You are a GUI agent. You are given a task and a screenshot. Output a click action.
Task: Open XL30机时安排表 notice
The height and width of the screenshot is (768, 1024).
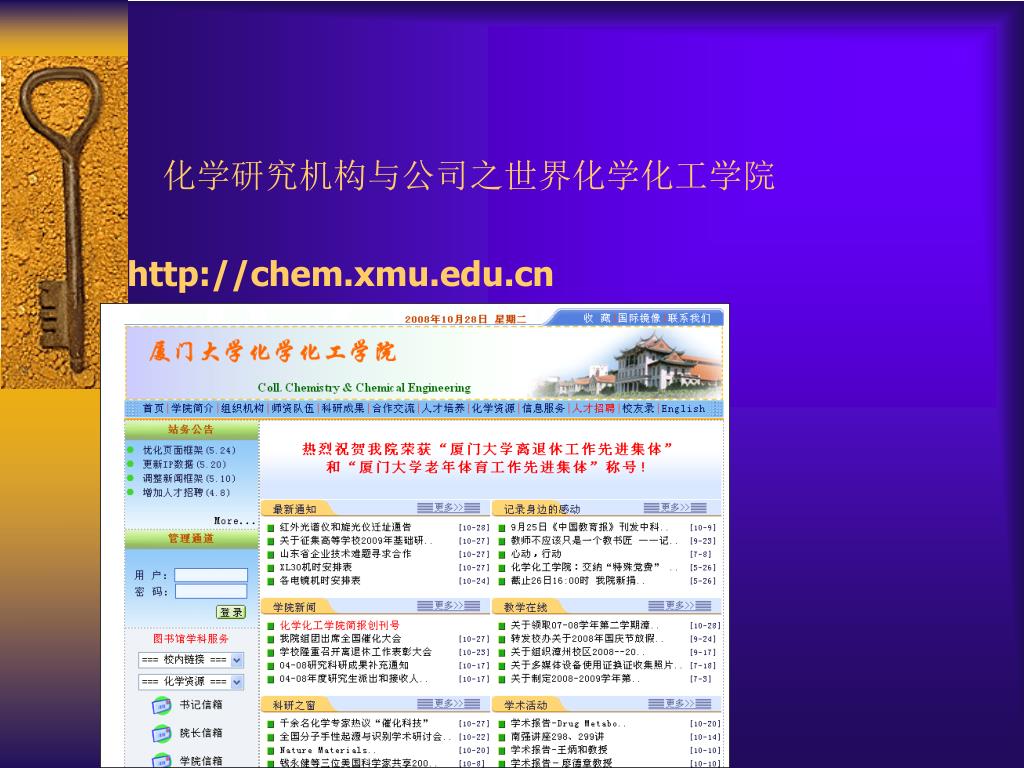(315, 567)
